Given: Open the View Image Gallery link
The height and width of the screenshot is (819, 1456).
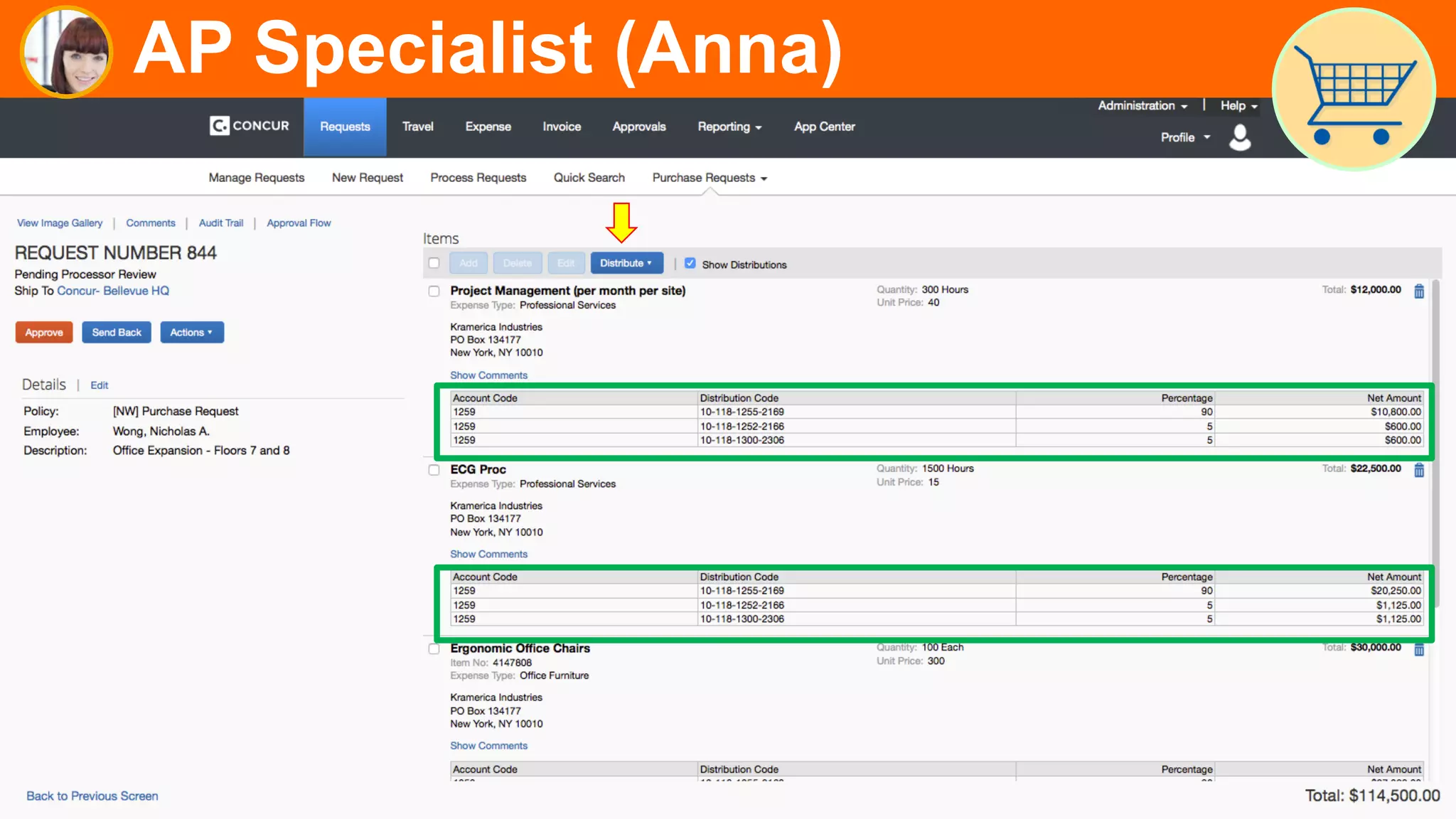Looking at the screenshot, I should 60,223.
